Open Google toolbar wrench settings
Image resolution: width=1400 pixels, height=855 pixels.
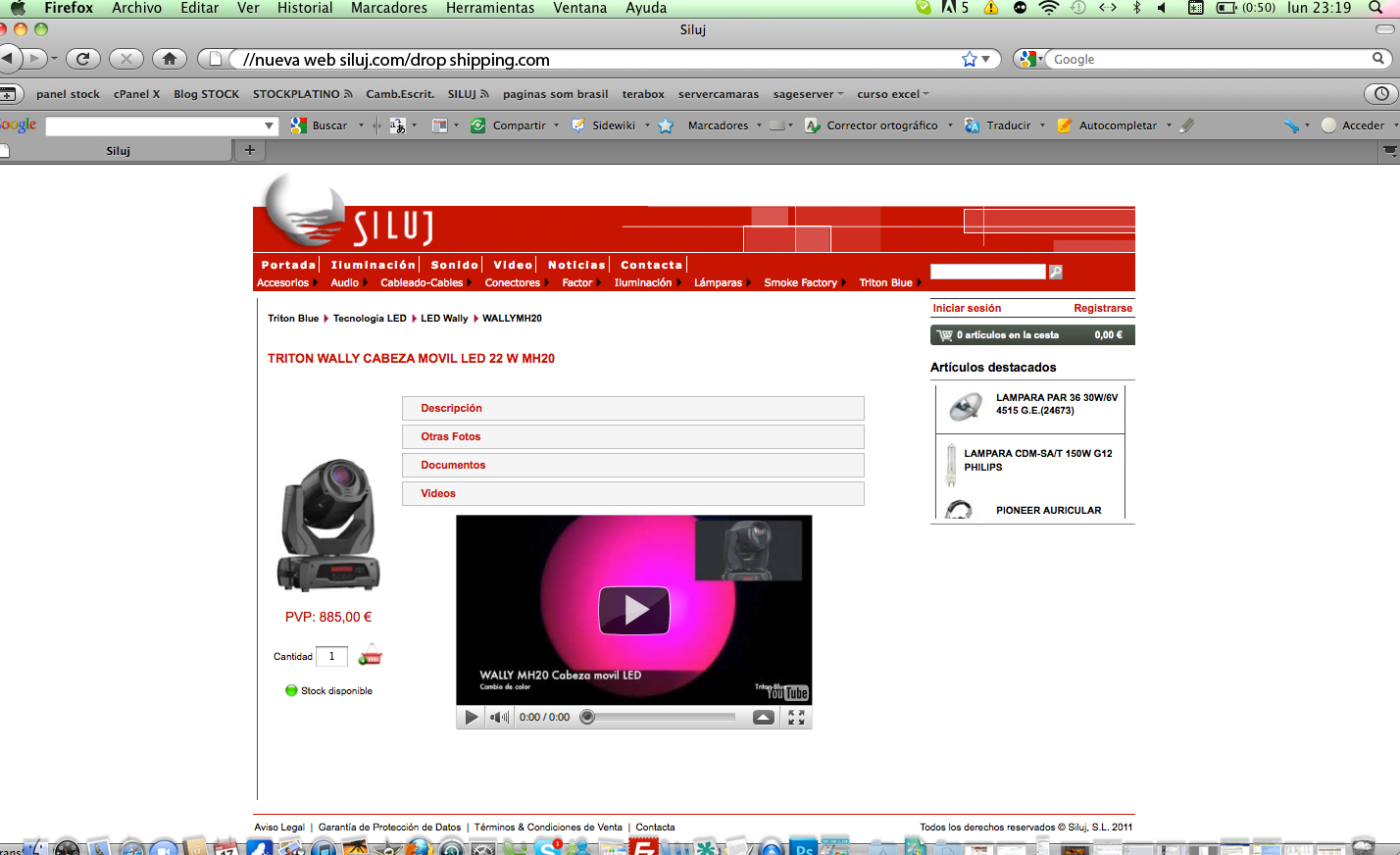point(1291,126)
